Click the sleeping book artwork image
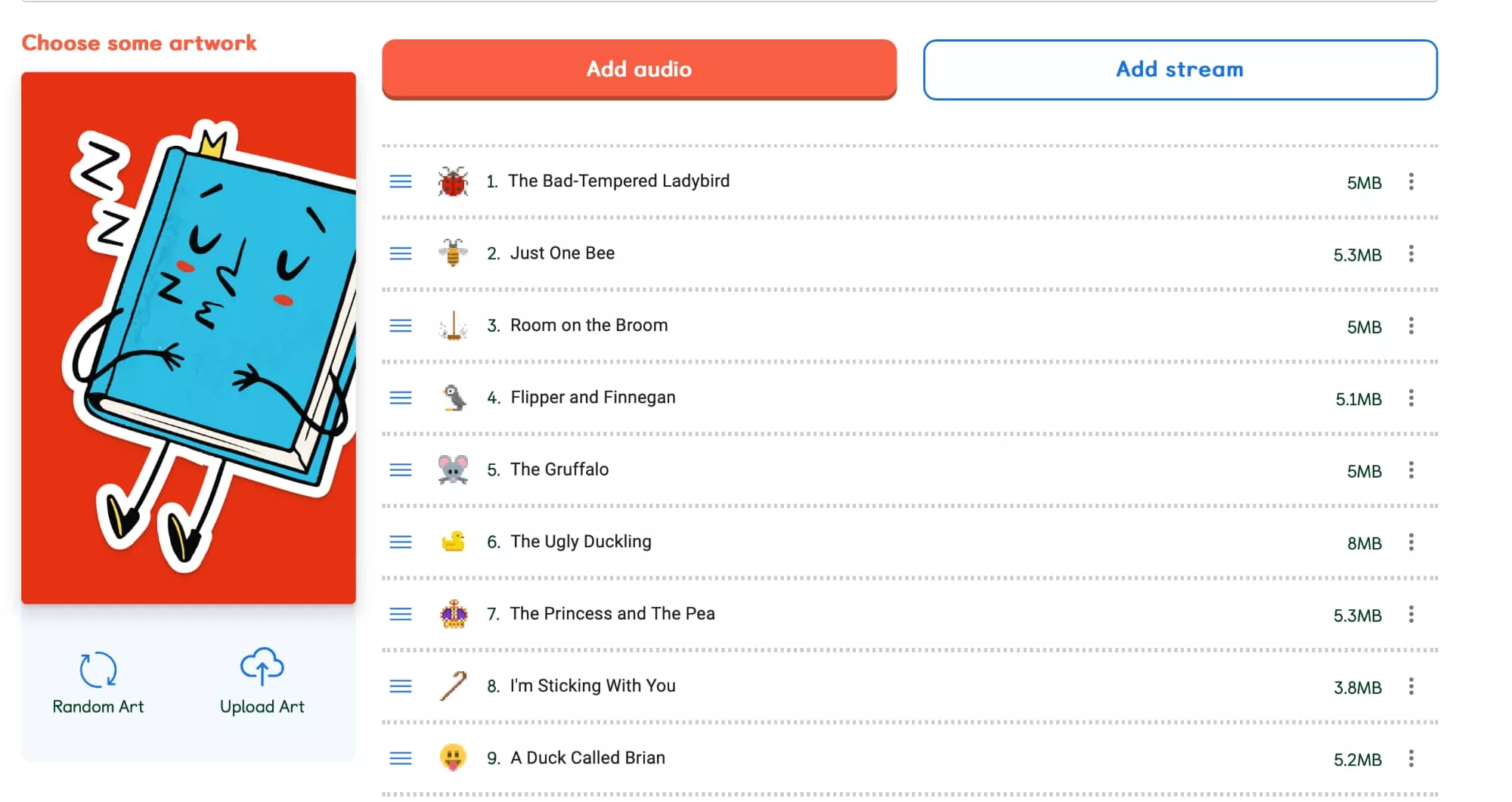This screenshot has height=802, width=1512. click(x=188, y=338)
